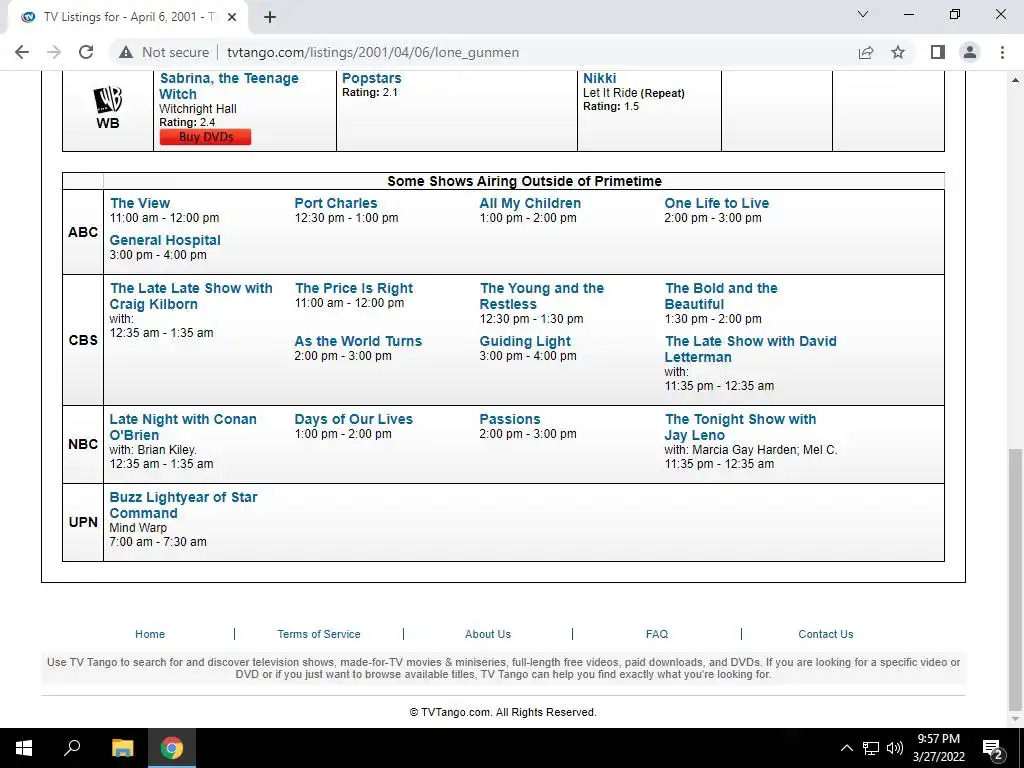This screenshot has width=1024, height=768.
Task: Open the Nikki show link
Action: click(x=600, y=78)
